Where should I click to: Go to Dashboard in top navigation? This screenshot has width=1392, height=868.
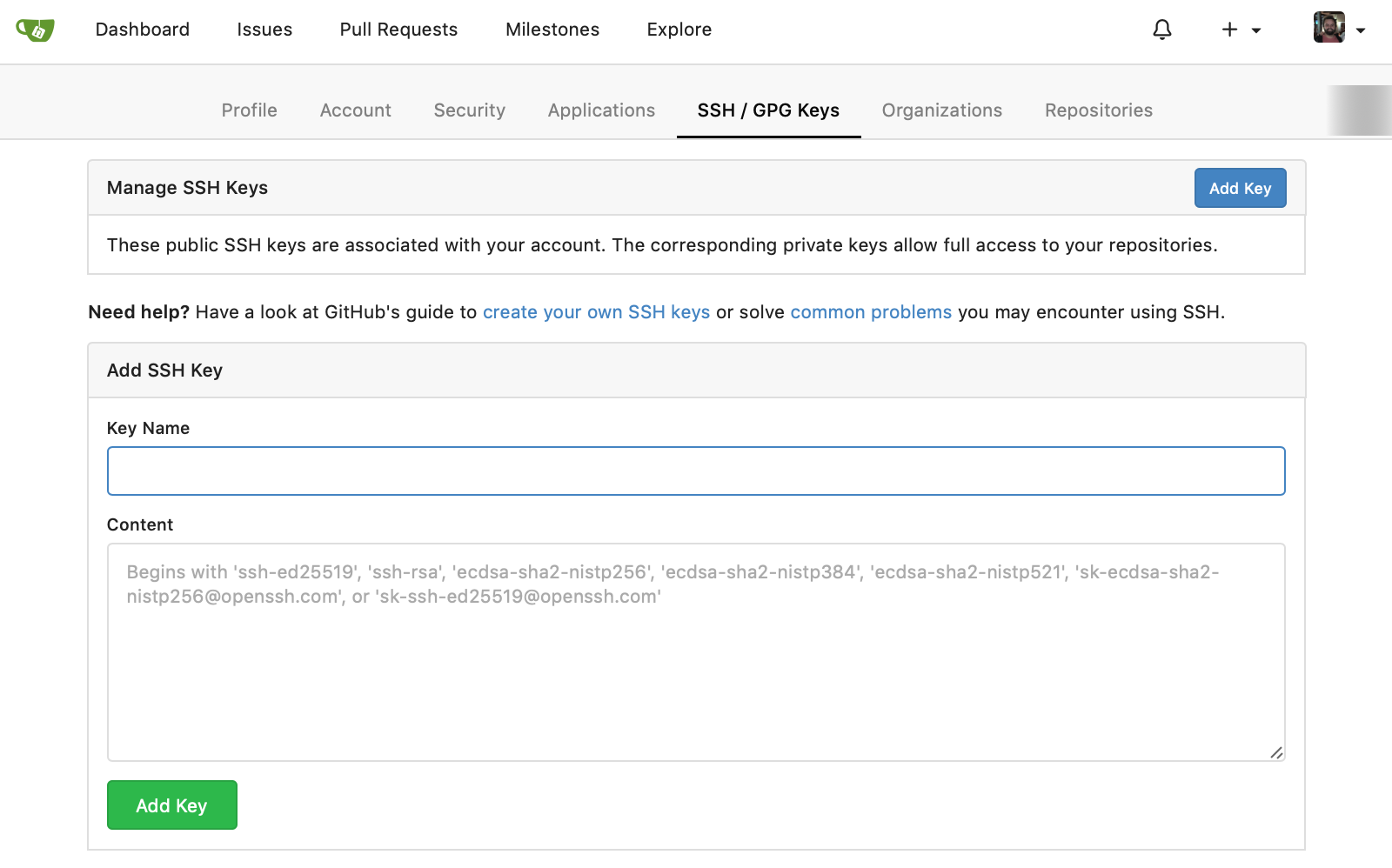pyautogui.click(x=143, y=30)
